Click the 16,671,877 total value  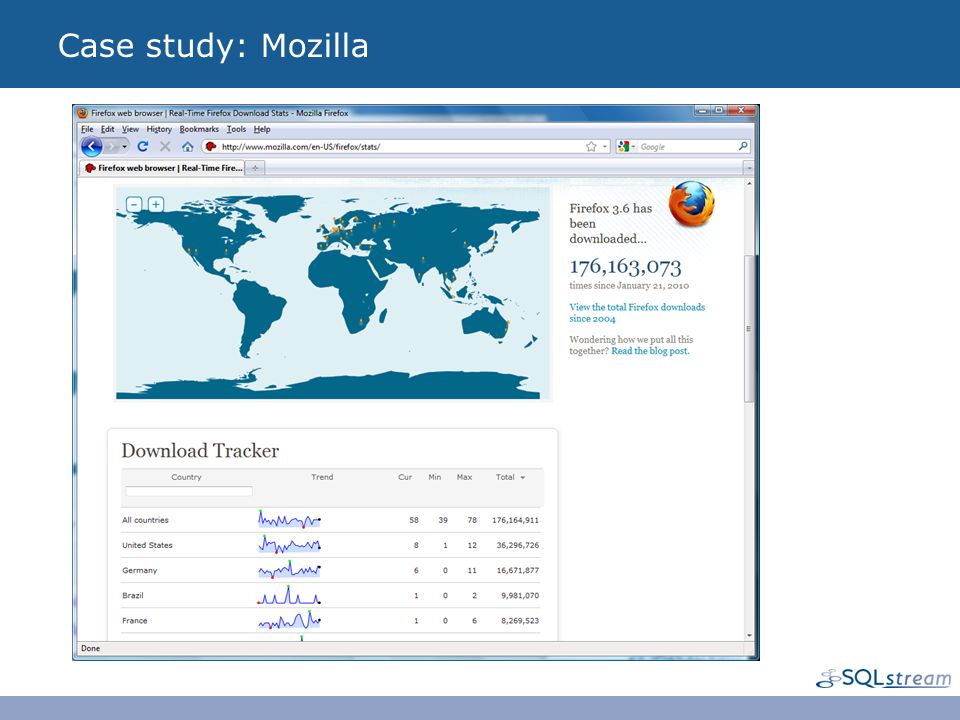pos(518,570)
